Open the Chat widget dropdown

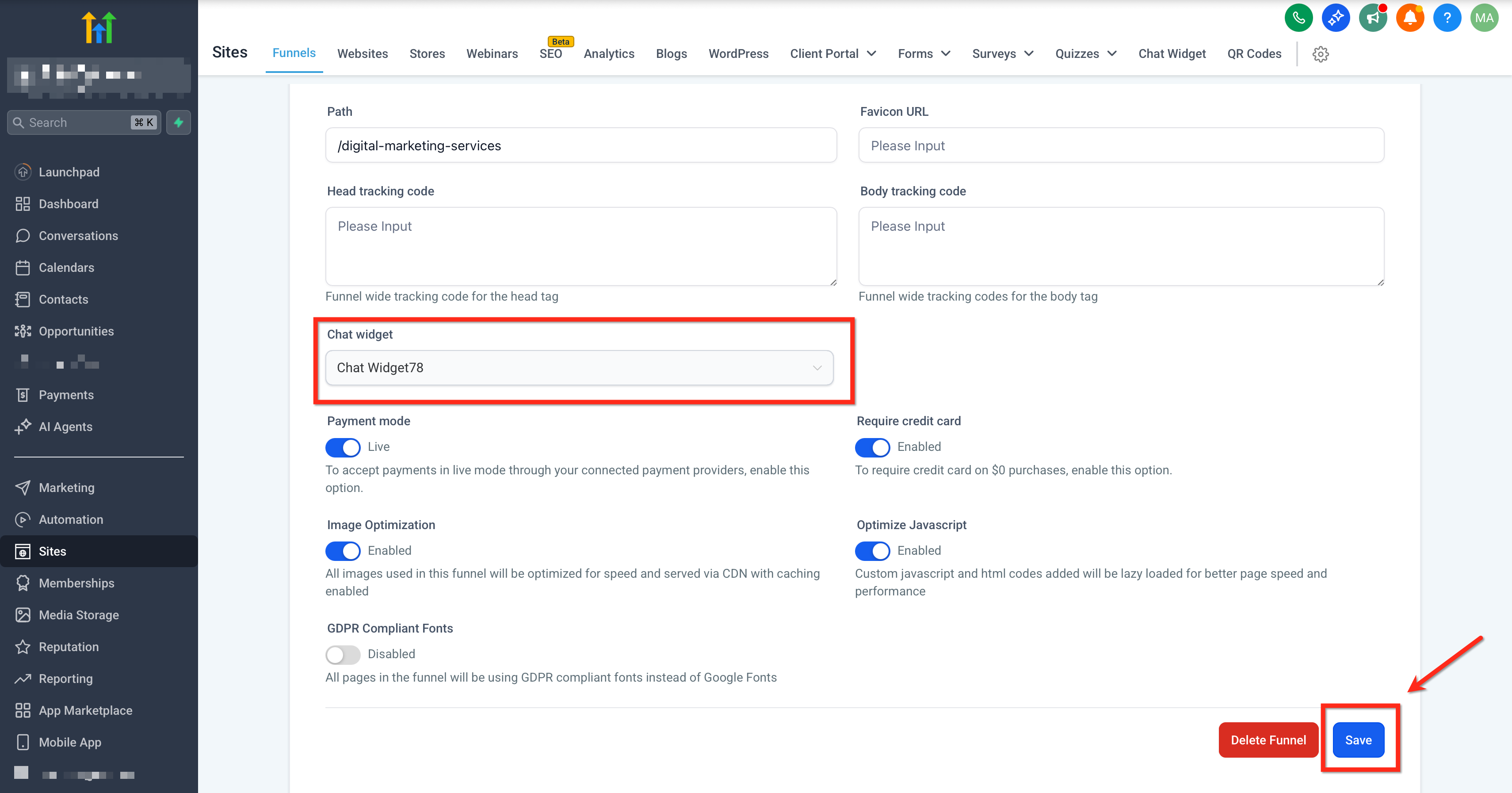pos(579,368)
